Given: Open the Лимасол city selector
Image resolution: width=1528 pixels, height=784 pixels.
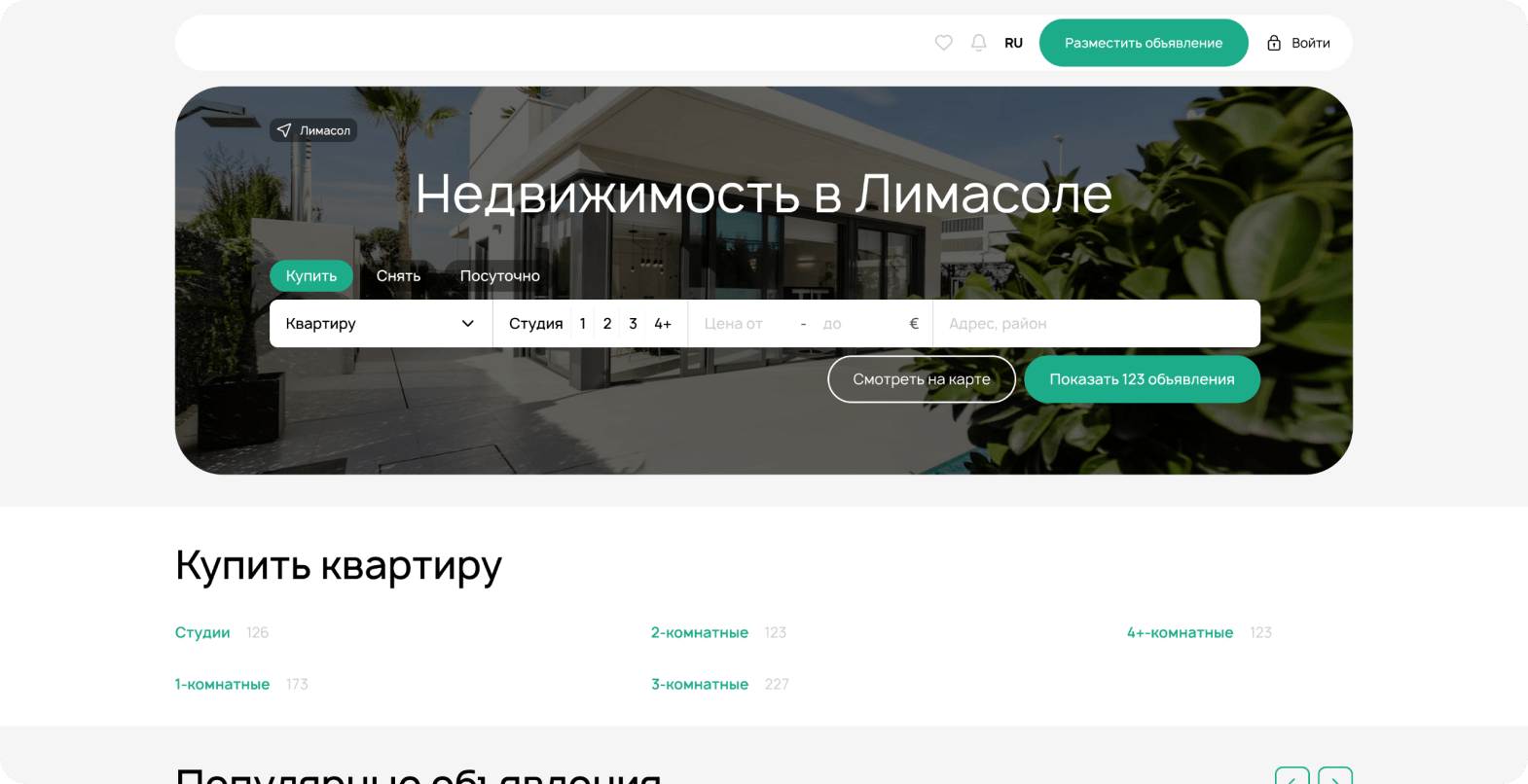Looking at the screenshot, I should click(313, 130).
